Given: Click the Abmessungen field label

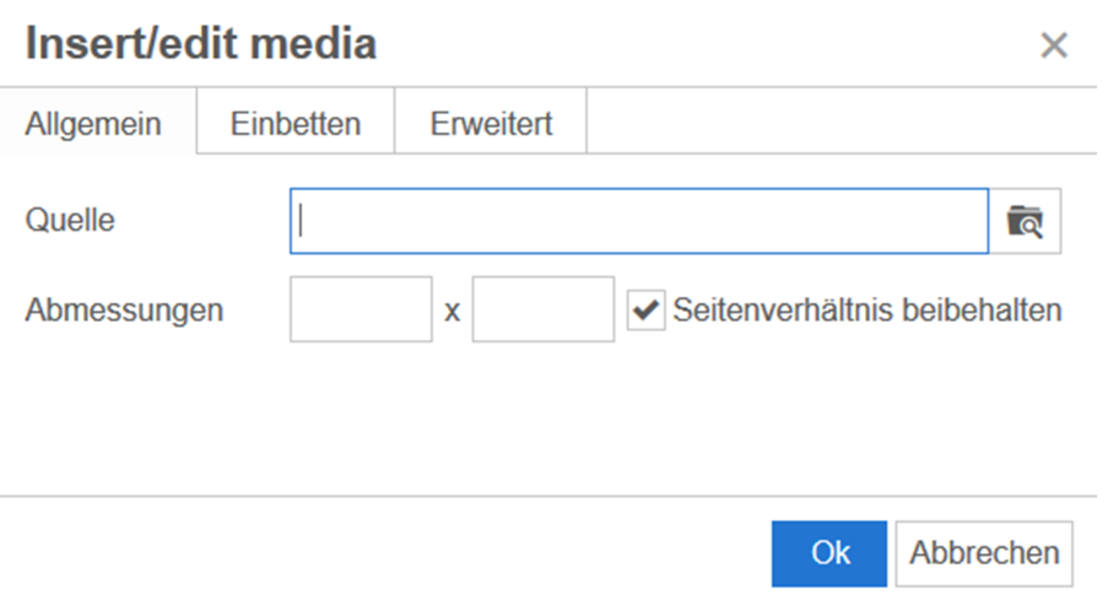Looking at the screenshot, I should (x=124, y=310).
